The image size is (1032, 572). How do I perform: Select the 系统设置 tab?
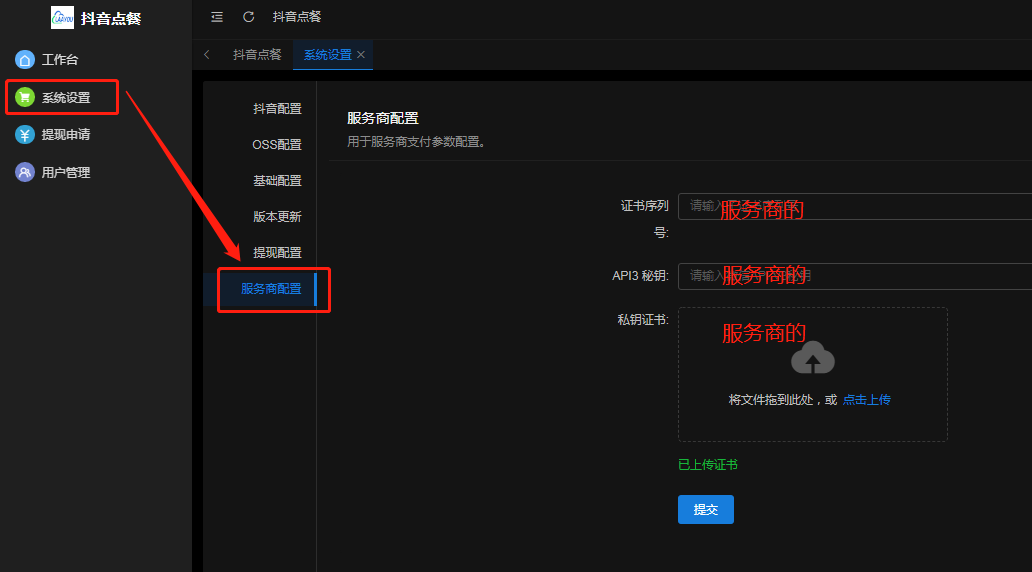pyautogui.click(x=328, y=55)
